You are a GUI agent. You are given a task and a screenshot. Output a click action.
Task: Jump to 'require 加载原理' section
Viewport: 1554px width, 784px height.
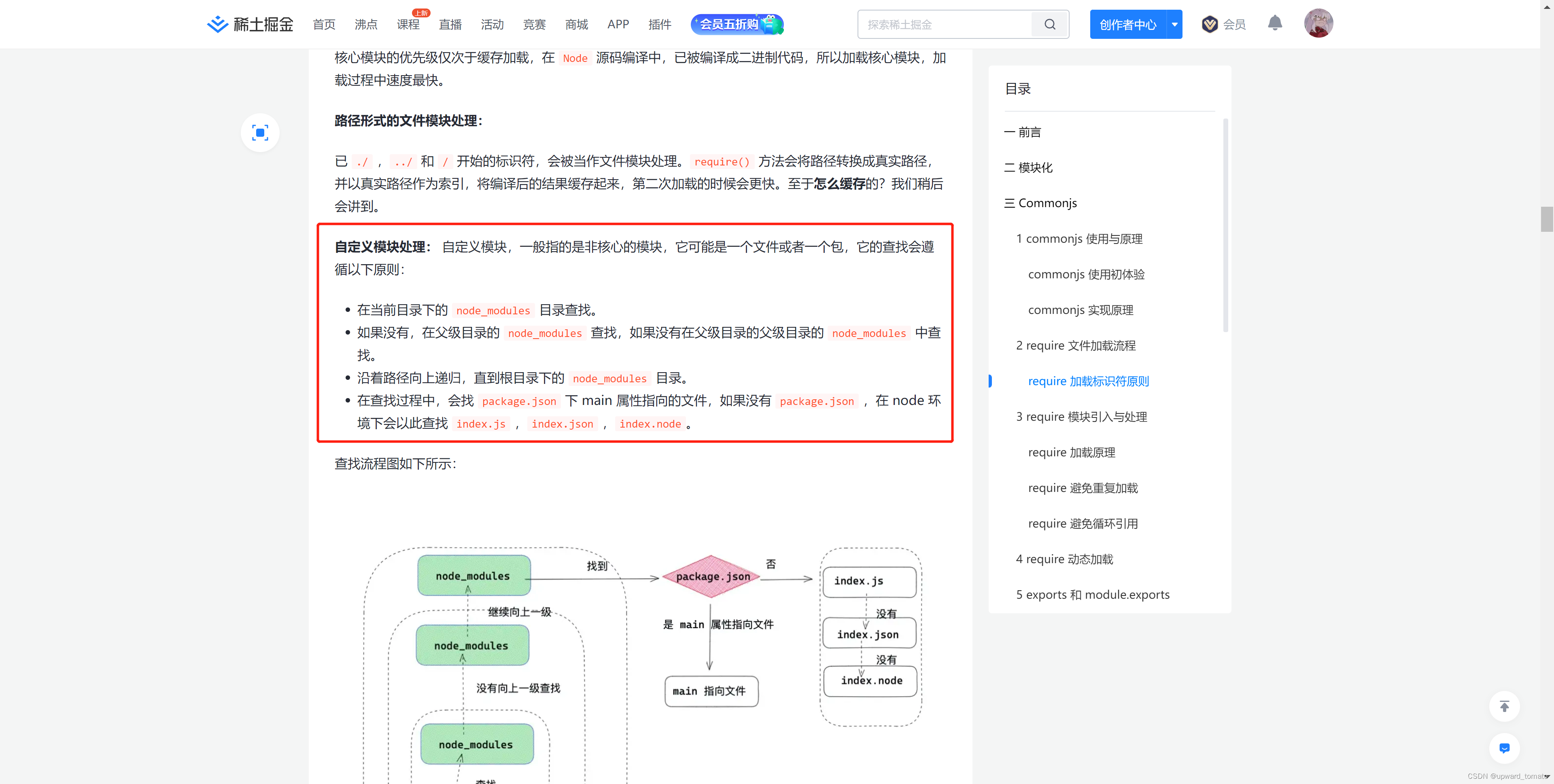point(1071,452)
